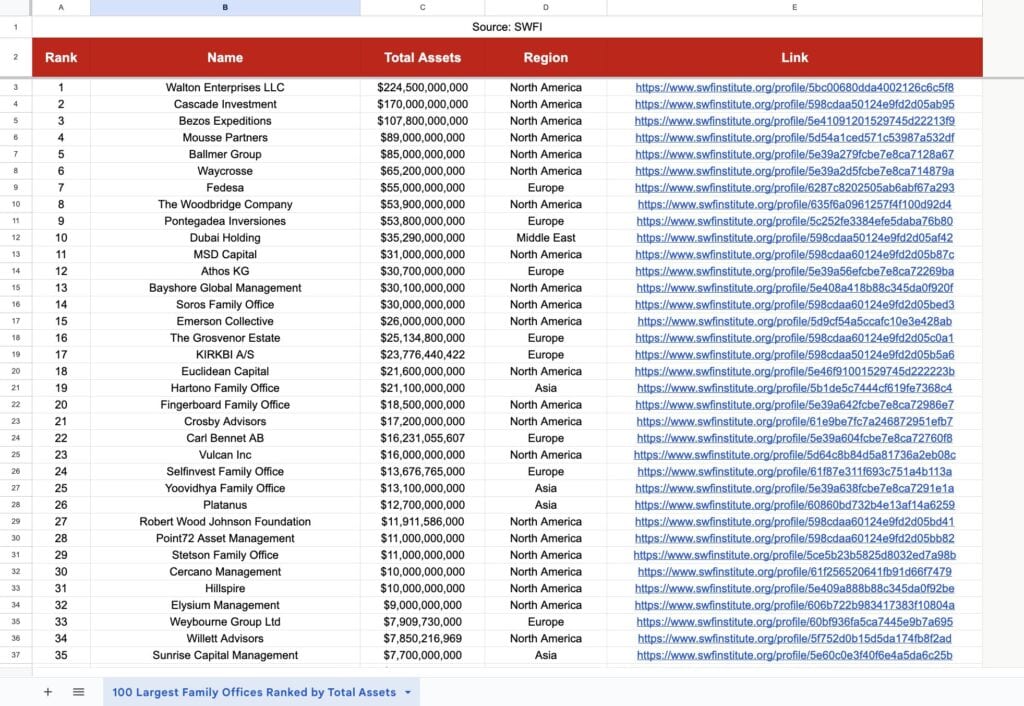Screen dimensions: 1024x706
Task: Open Walton Enterprises LLC profile link
Action: (794, 88)
